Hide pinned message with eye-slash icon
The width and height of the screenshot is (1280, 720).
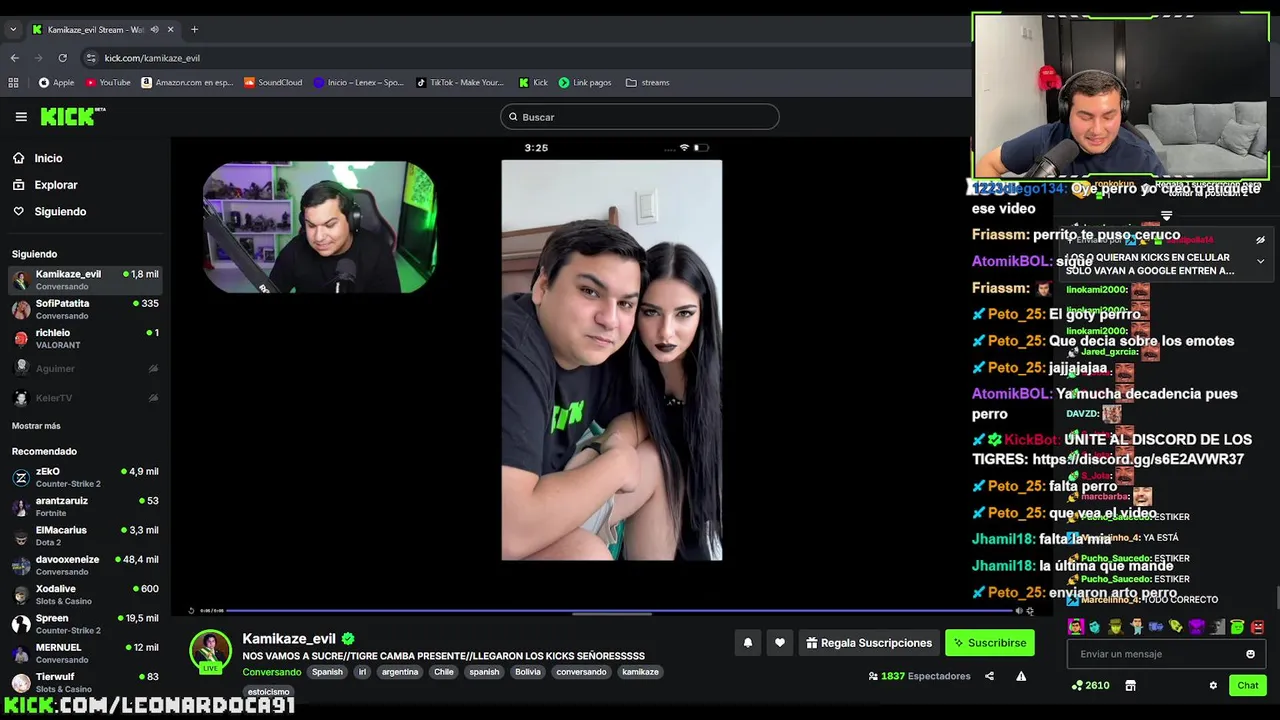[x=1260, y=240]
